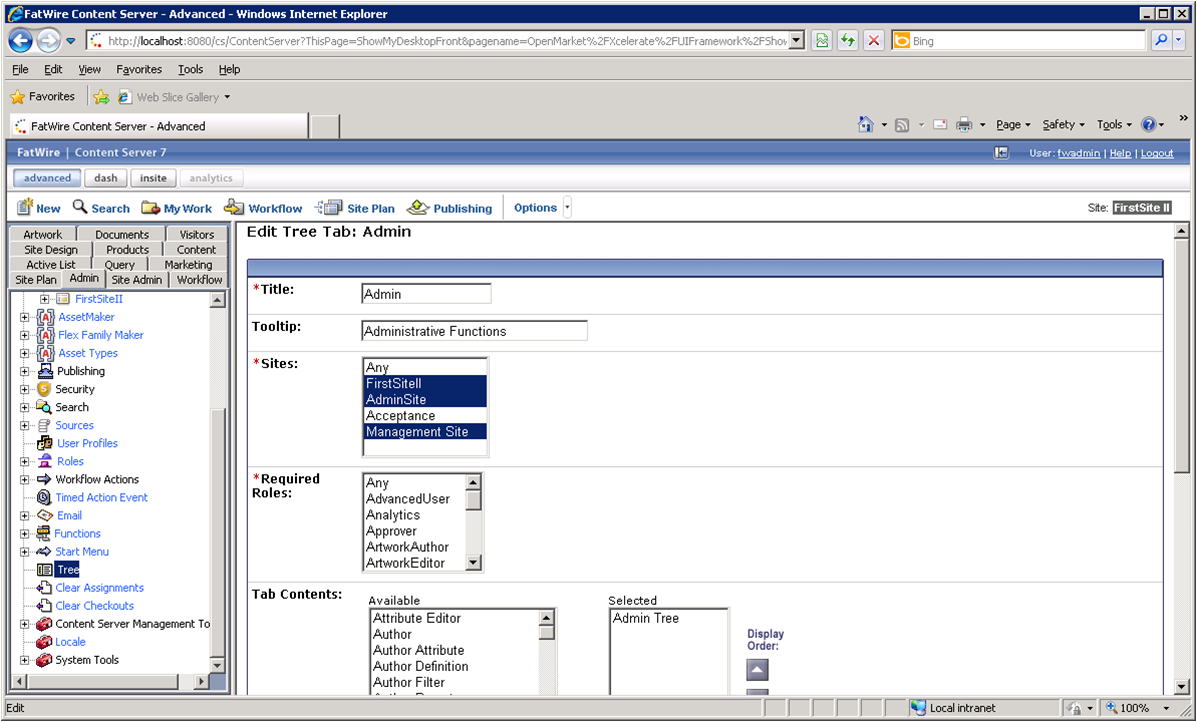Click the browser Back arrow button
Viewport: 1197px width, 722px height.
[21, 40]
